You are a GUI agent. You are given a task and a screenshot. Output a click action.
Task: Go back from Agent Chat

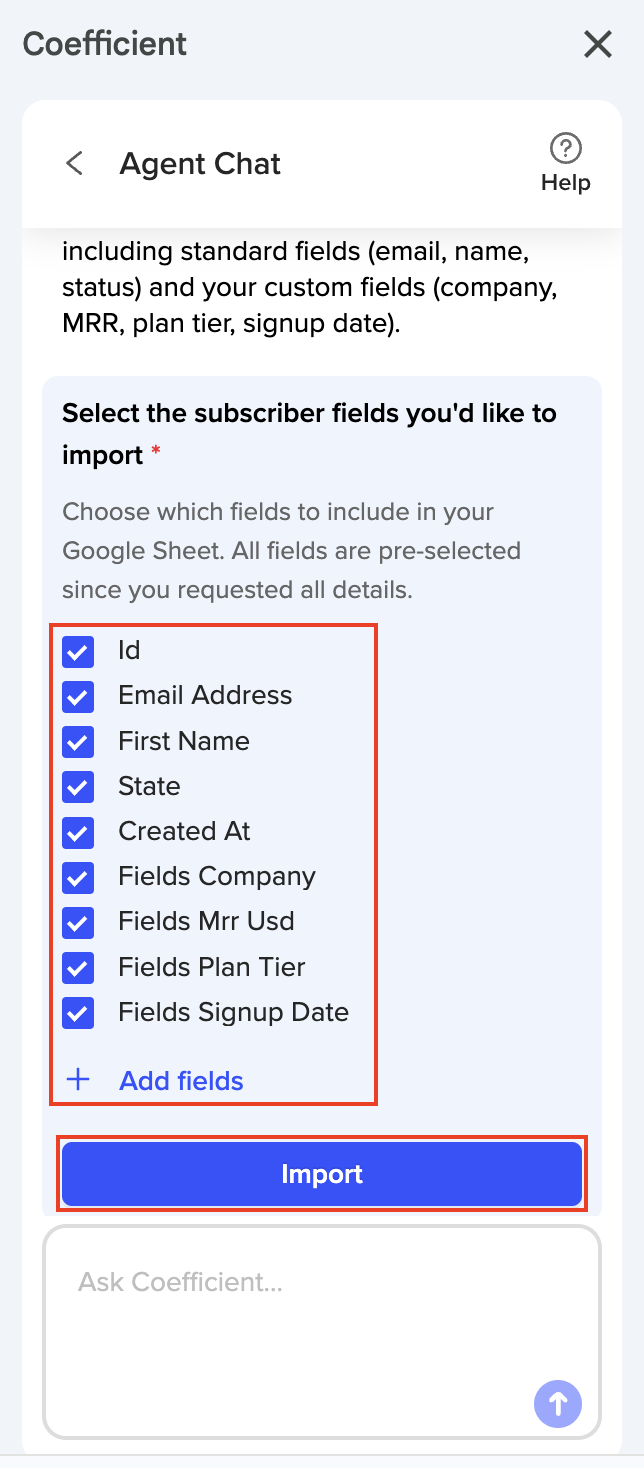[x=74, y=164]
